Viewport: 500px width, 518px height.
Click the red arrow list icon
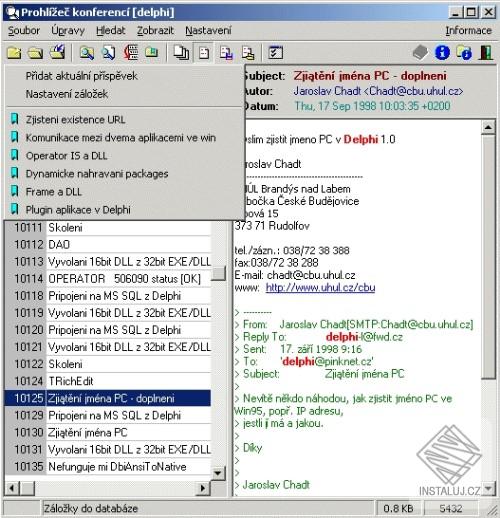coord(131,52)
